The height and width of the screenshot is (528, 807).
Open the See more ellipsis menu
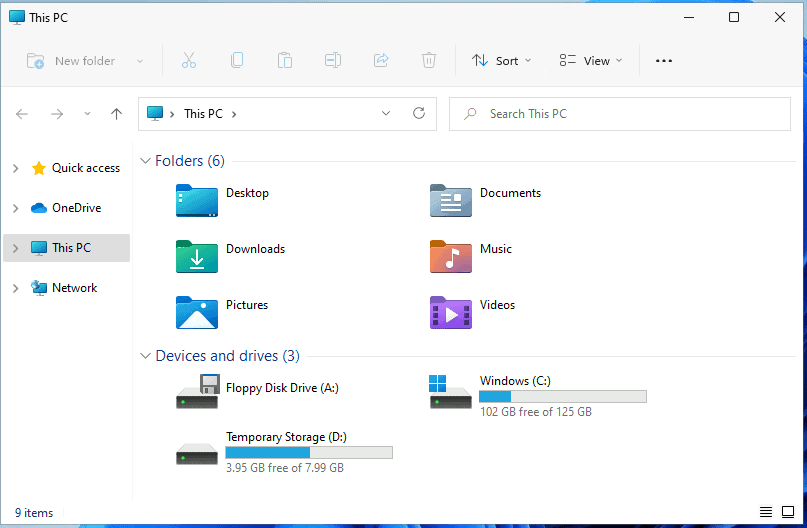(x=663, y=61)
